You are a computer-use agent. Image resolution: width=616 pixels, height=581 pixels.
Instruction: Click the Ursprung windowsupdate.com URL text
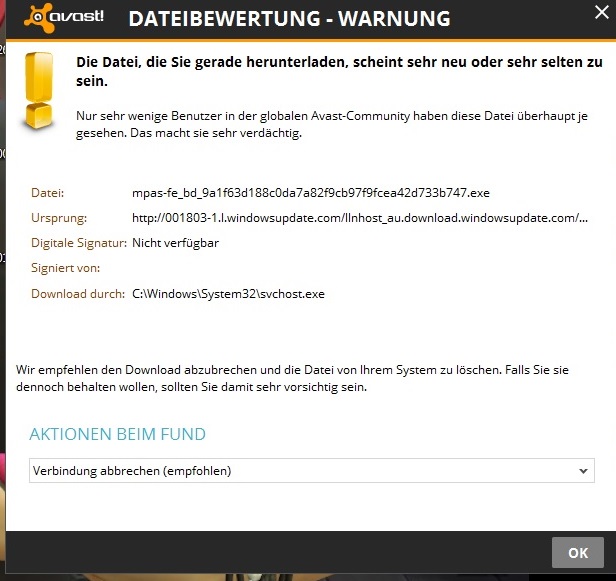pyautogui.click(x=360, y=218)
